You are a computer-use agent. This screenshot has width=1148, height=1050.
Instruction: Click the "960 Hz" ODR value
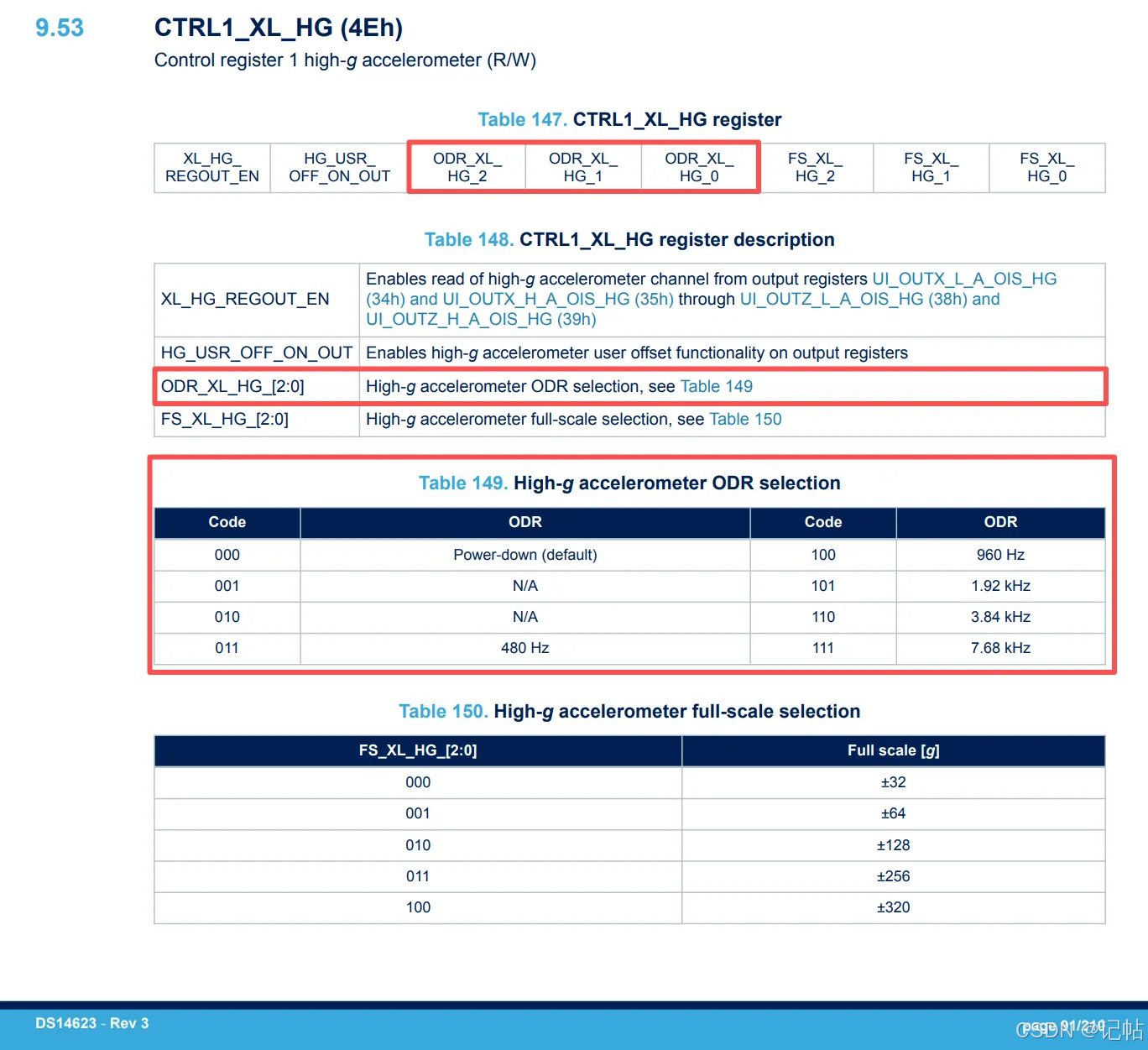pyautogui.click(x=1000, y=555)
